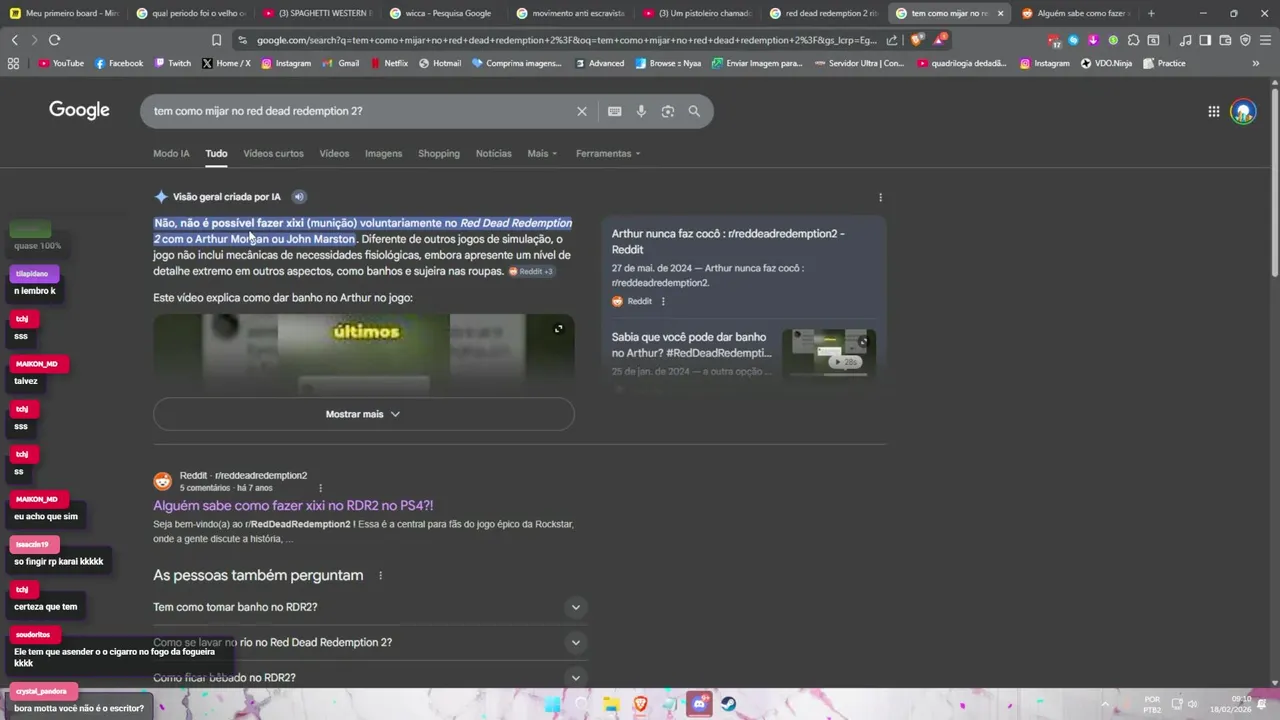
Task: Open the Windows Start menu
Action: [552, 704]
